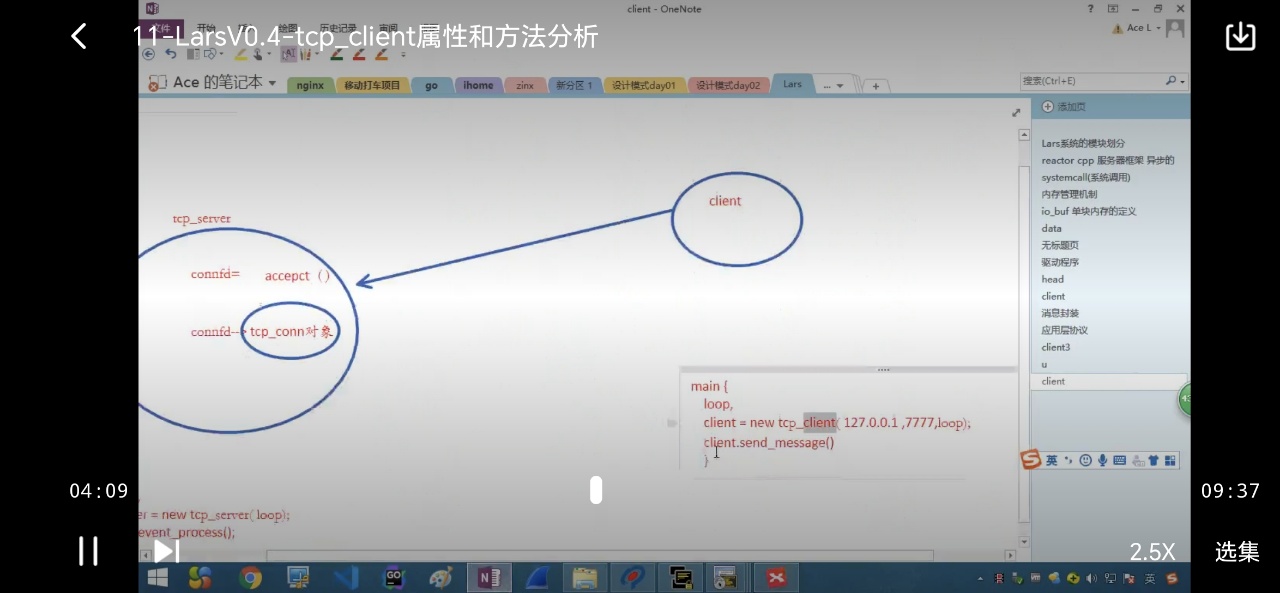The width and height of the screenshot is (1280, 593).
Task: Switch to the ihome section tab
Action: click(478, 86)
